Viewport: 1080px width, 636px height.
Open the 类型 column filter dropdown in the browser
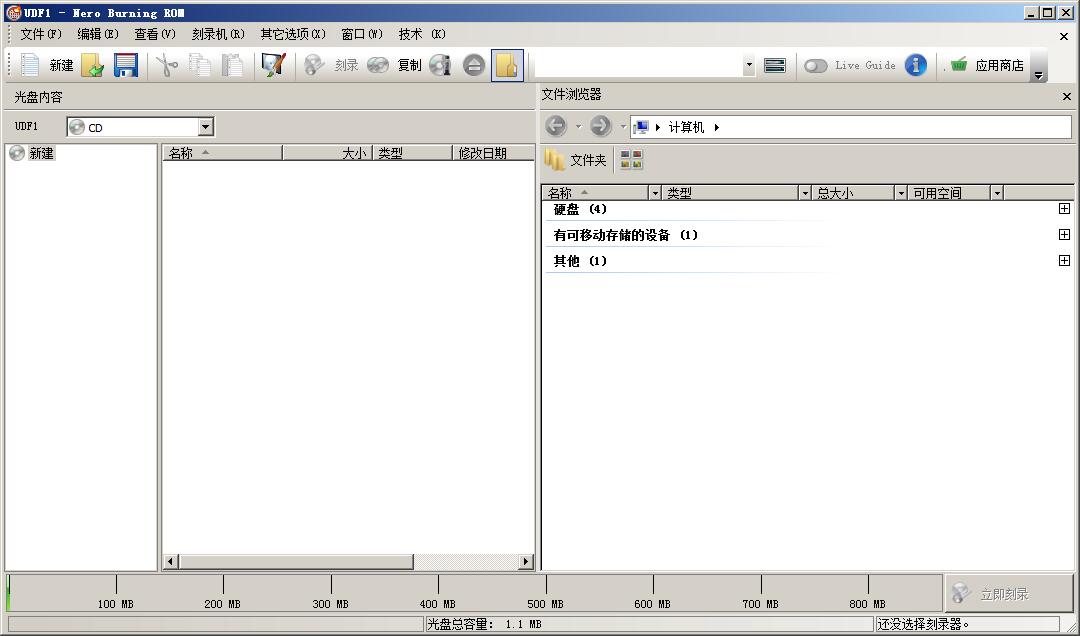[804, 193]
